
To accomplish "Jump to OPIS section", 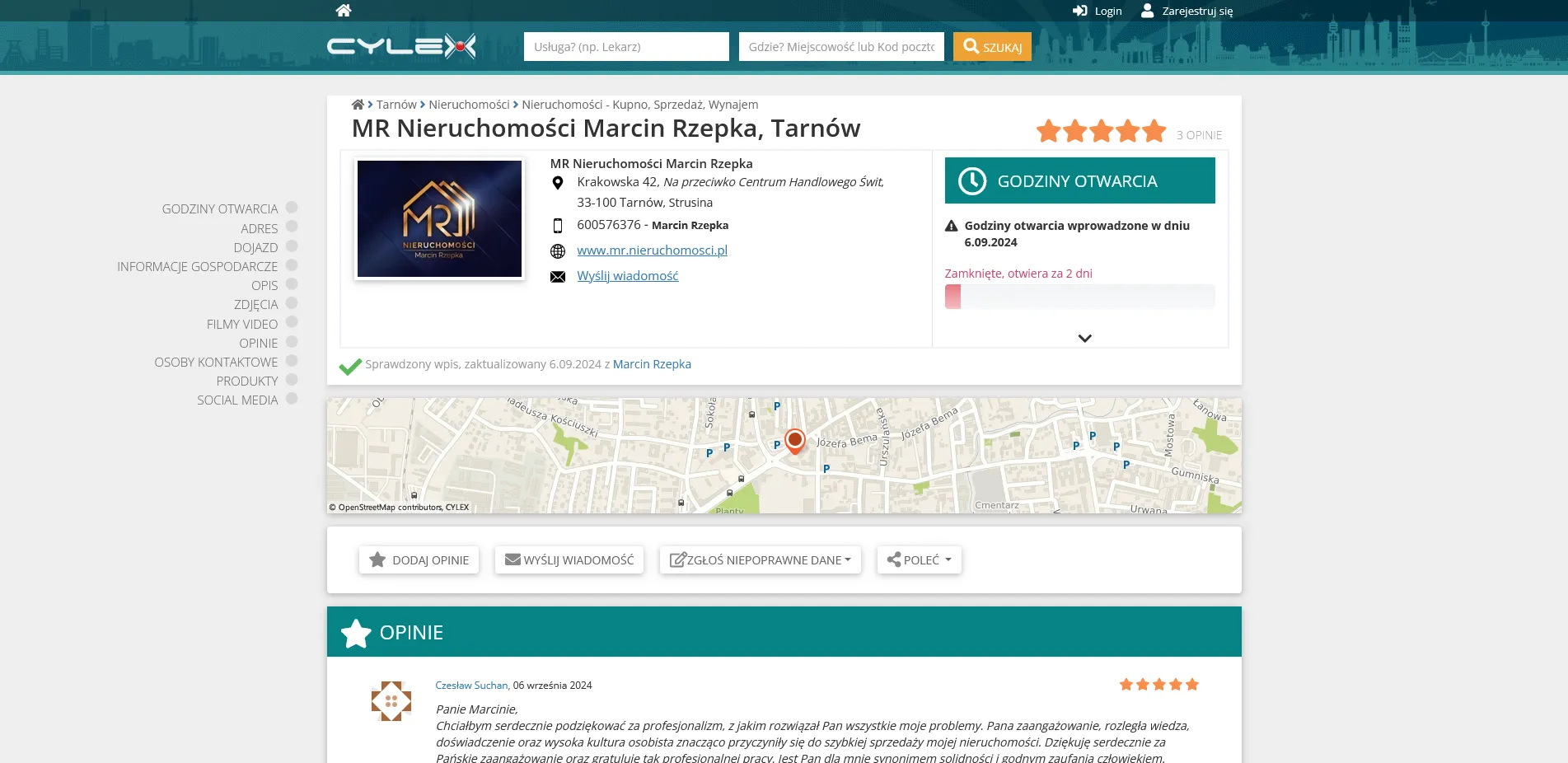I will coord(264,286).
